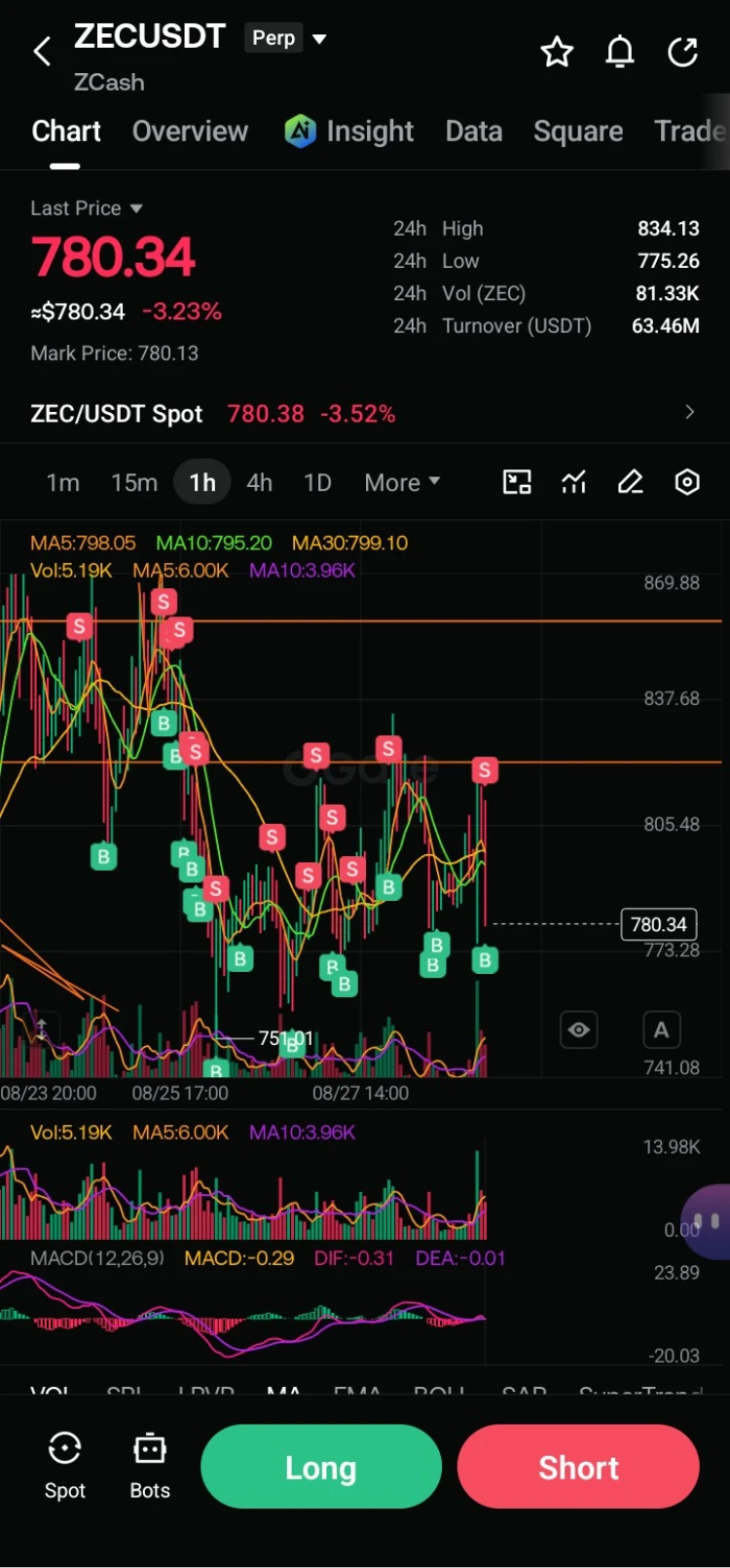Open the More timeframes dropdown
730x1568 pixels.
coord(402,482)
